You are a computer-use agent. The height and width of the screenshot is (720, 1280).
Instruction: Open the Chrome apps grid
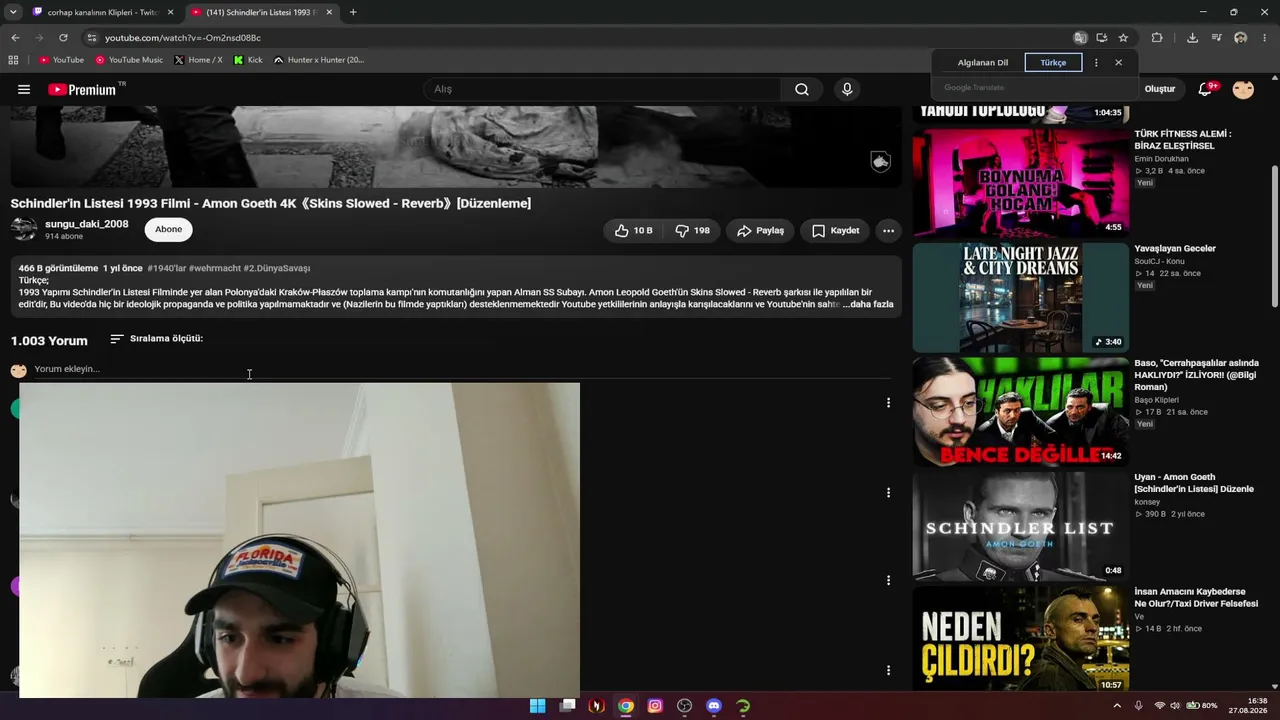click(x=13, y=60)
